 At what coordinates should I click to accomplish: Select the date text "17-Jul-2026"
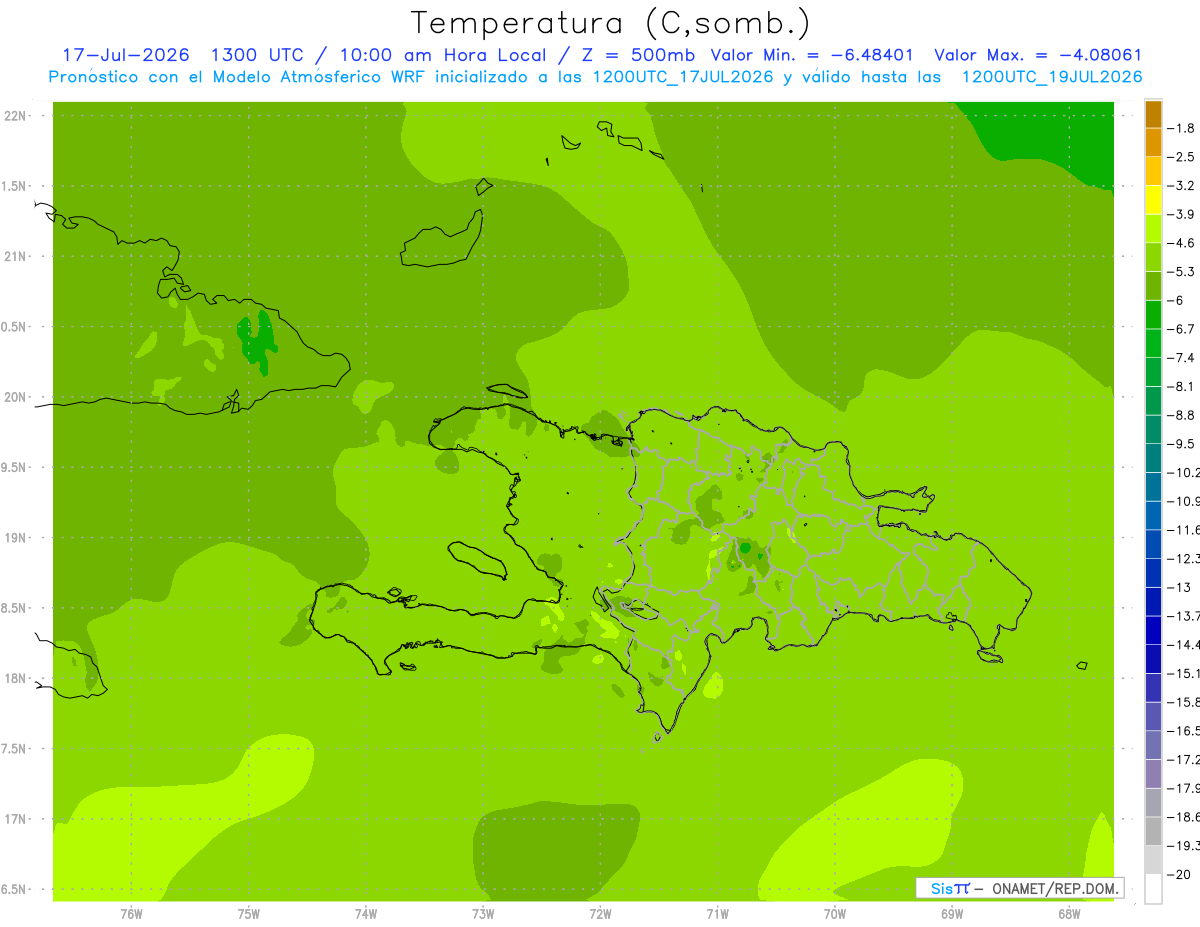tap(125, 55)
